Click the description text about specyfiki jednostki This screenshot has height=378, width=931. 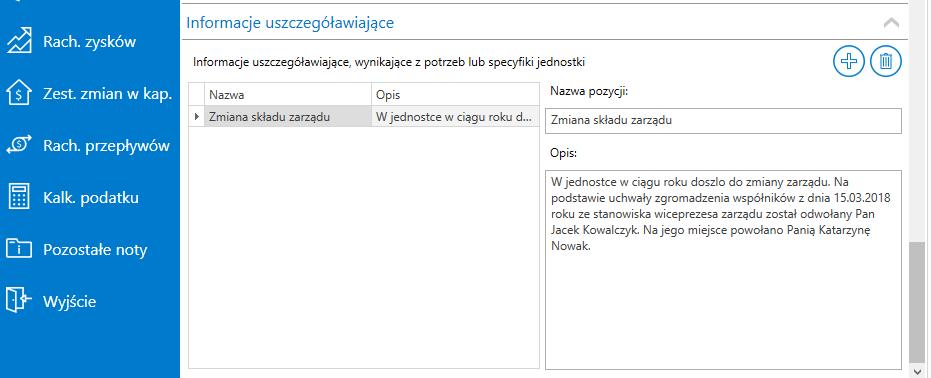tap(390, 61)
